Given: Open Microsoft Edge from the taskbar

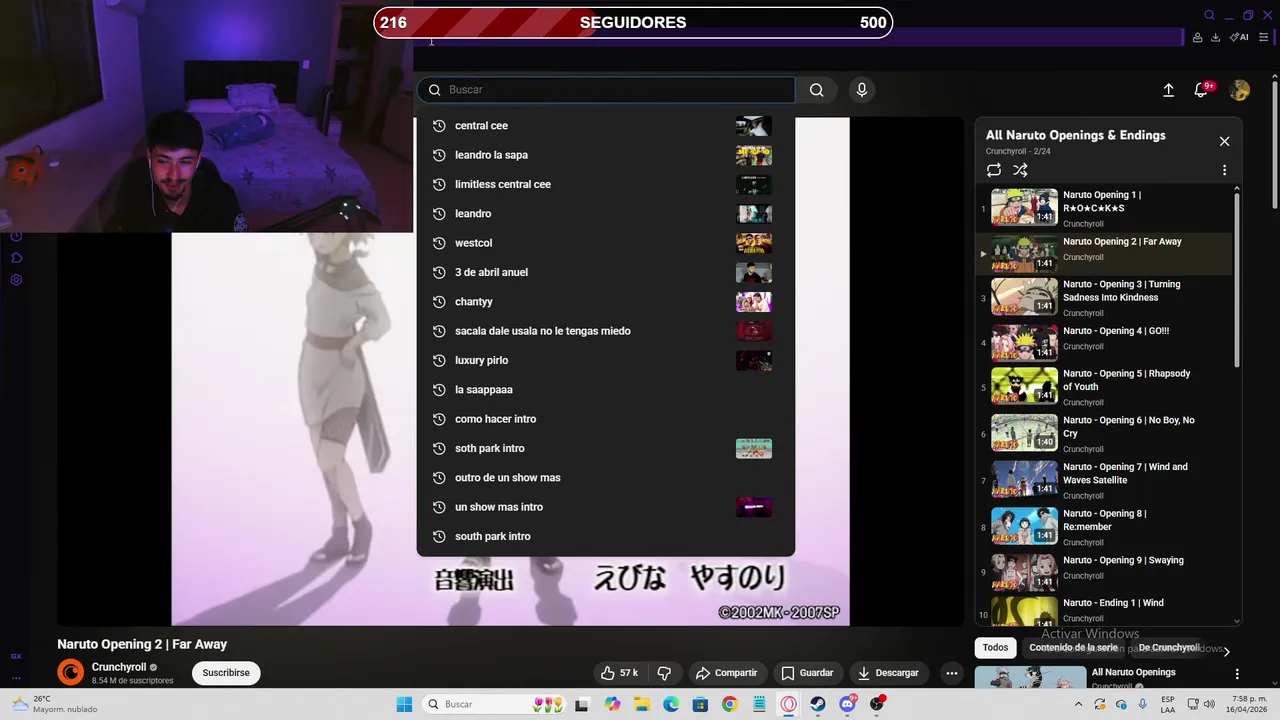Looking at the screenshot, I should pos(671,704).
